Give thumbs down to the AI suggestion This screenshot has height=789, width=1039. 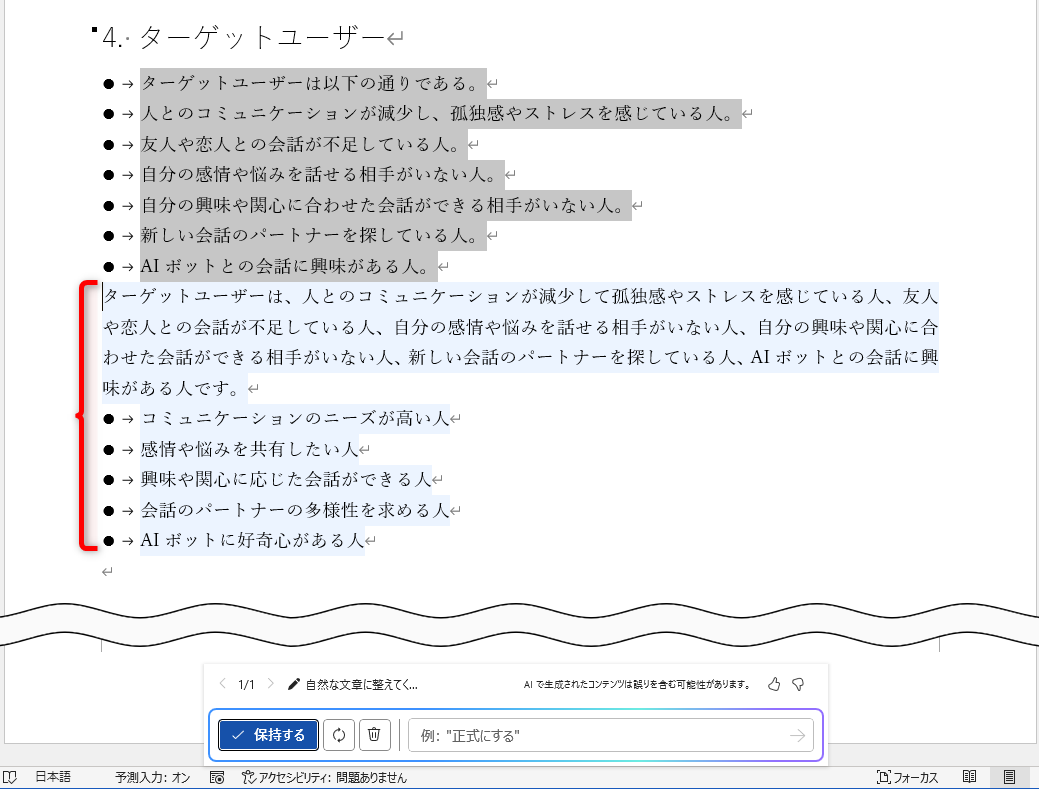796,683
